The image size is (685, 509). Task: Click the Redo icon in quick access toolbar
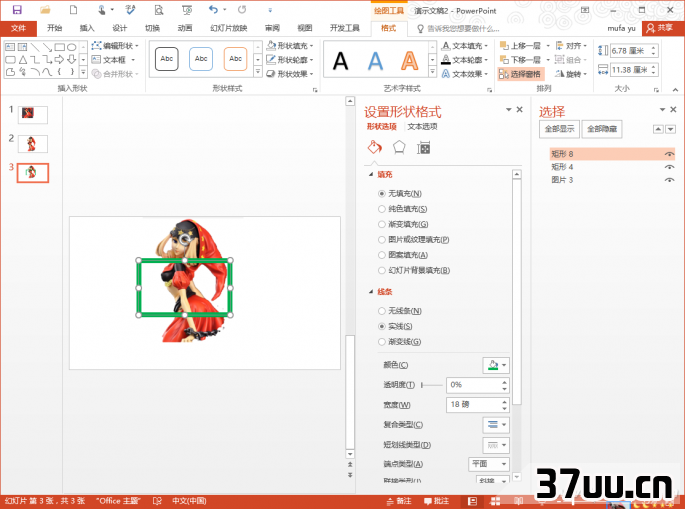[x=242, y=10]
